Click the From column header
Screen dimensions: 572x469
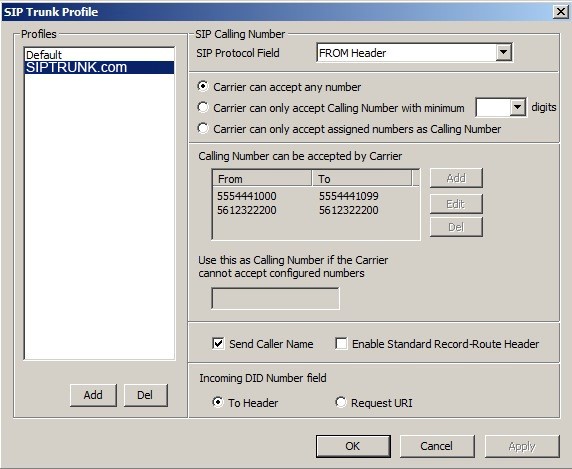262,179
